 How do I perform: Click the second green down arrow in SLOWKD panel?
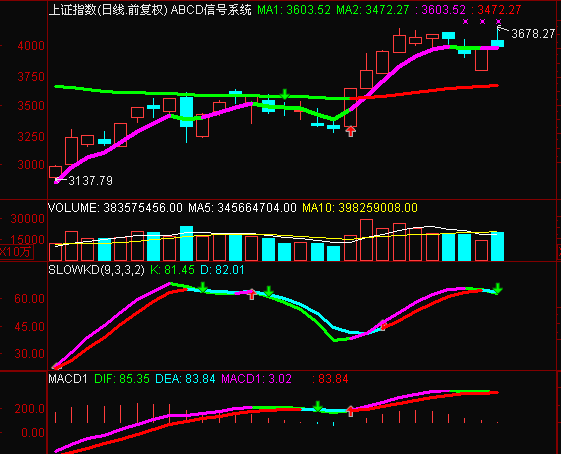point(269,291)
